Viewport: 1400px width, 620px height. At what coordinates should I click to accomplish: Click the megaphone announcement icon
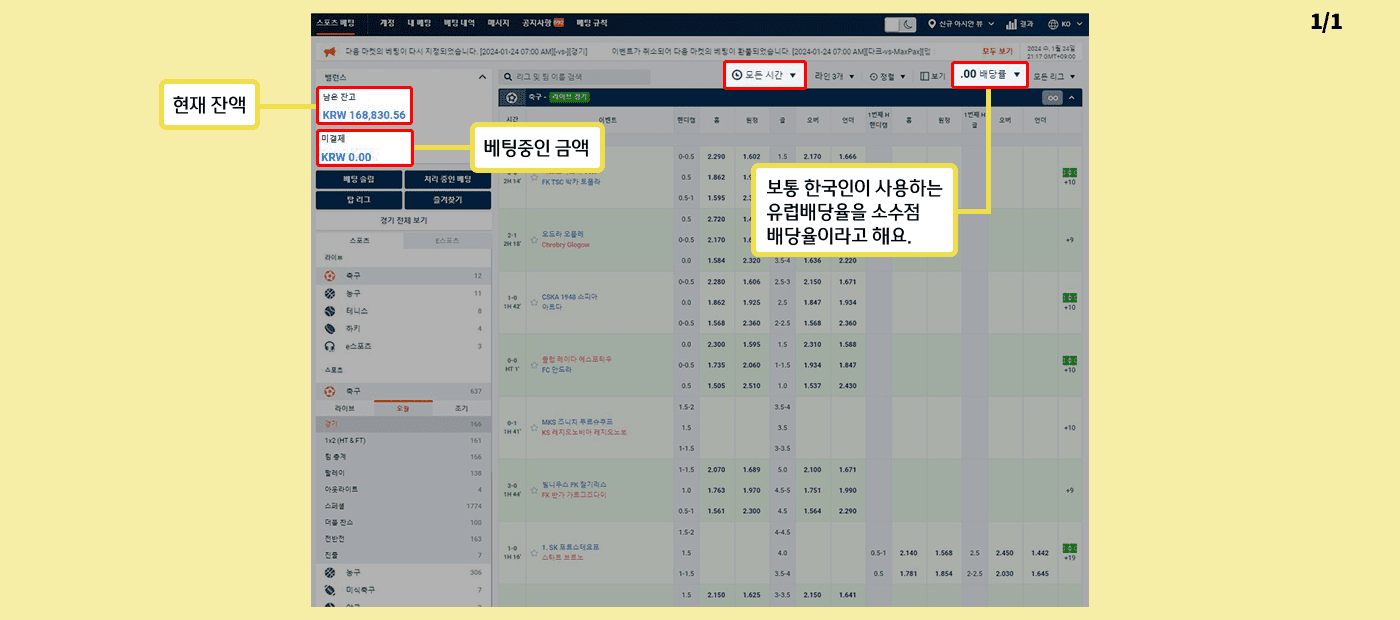tap(328, 51)
